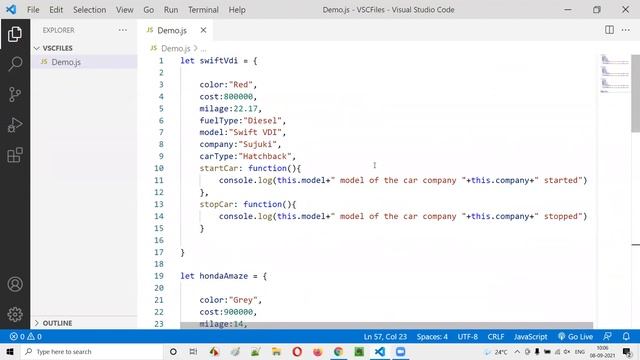Viewport: 640px width, 360px height.
Task: Click line number 17 in the gutter
Action: 159,252
